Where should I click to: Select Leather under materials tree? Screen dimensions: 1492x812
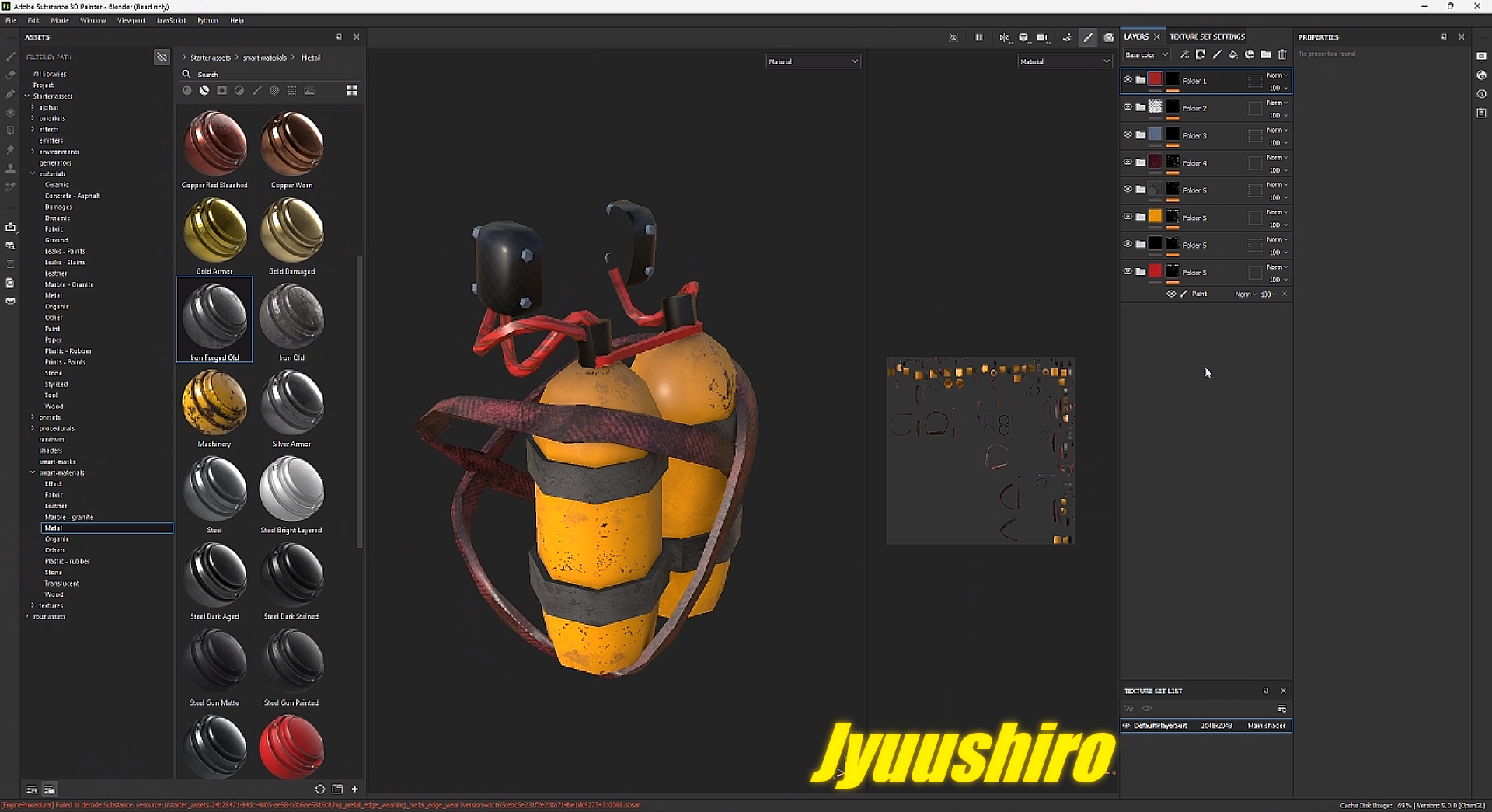(x=56, y=274)
